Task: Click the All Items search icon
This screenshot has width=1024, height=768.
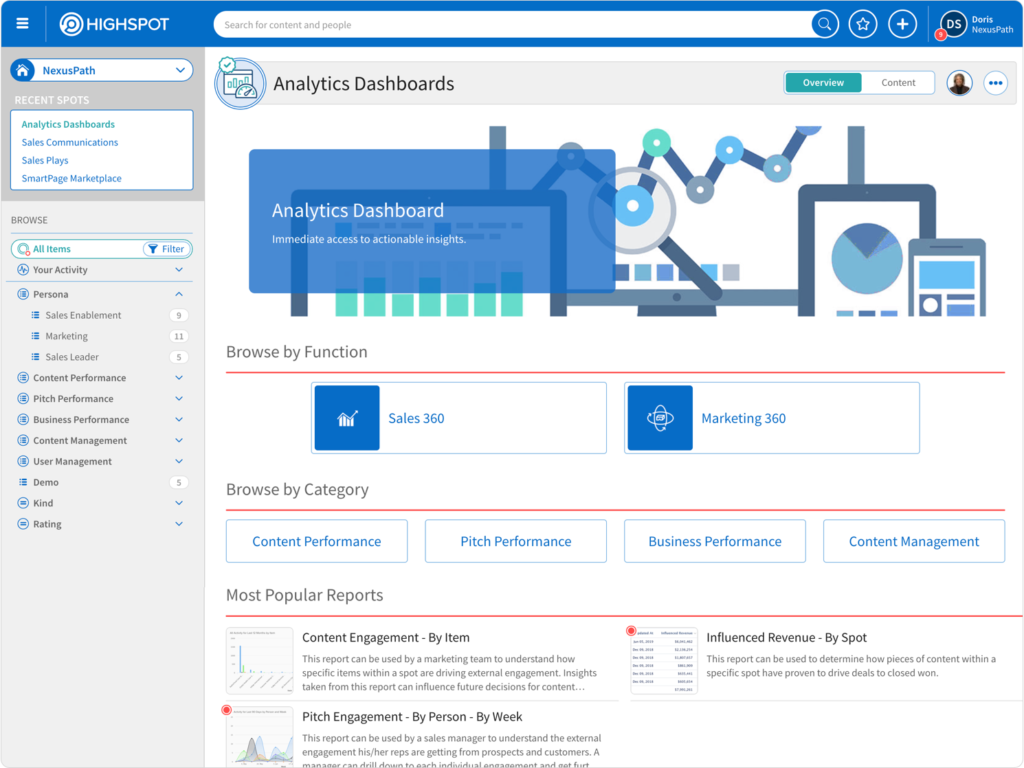Action: [x=24, y=249]
